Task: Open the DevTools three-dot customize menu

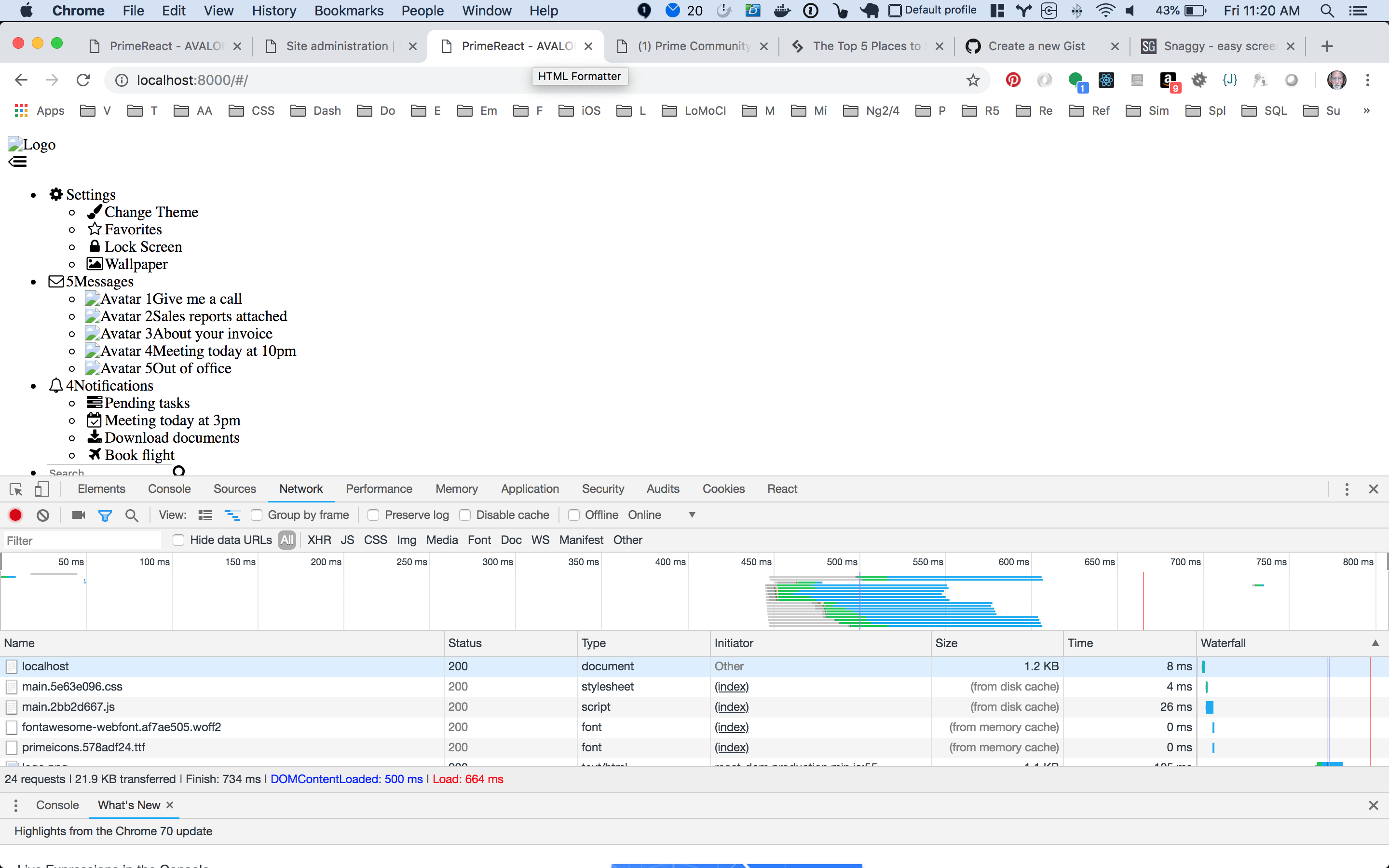Action: click(x=1347, y=489)
